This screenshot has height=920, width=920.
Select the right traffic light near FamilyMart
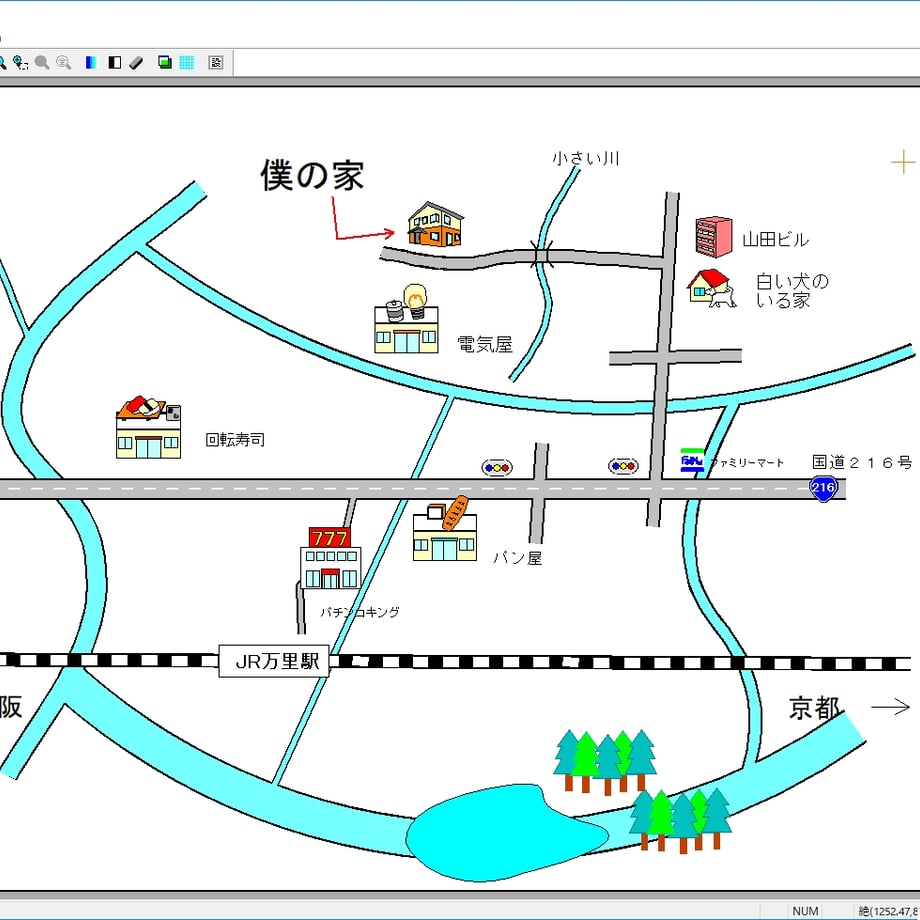point(623,466)
